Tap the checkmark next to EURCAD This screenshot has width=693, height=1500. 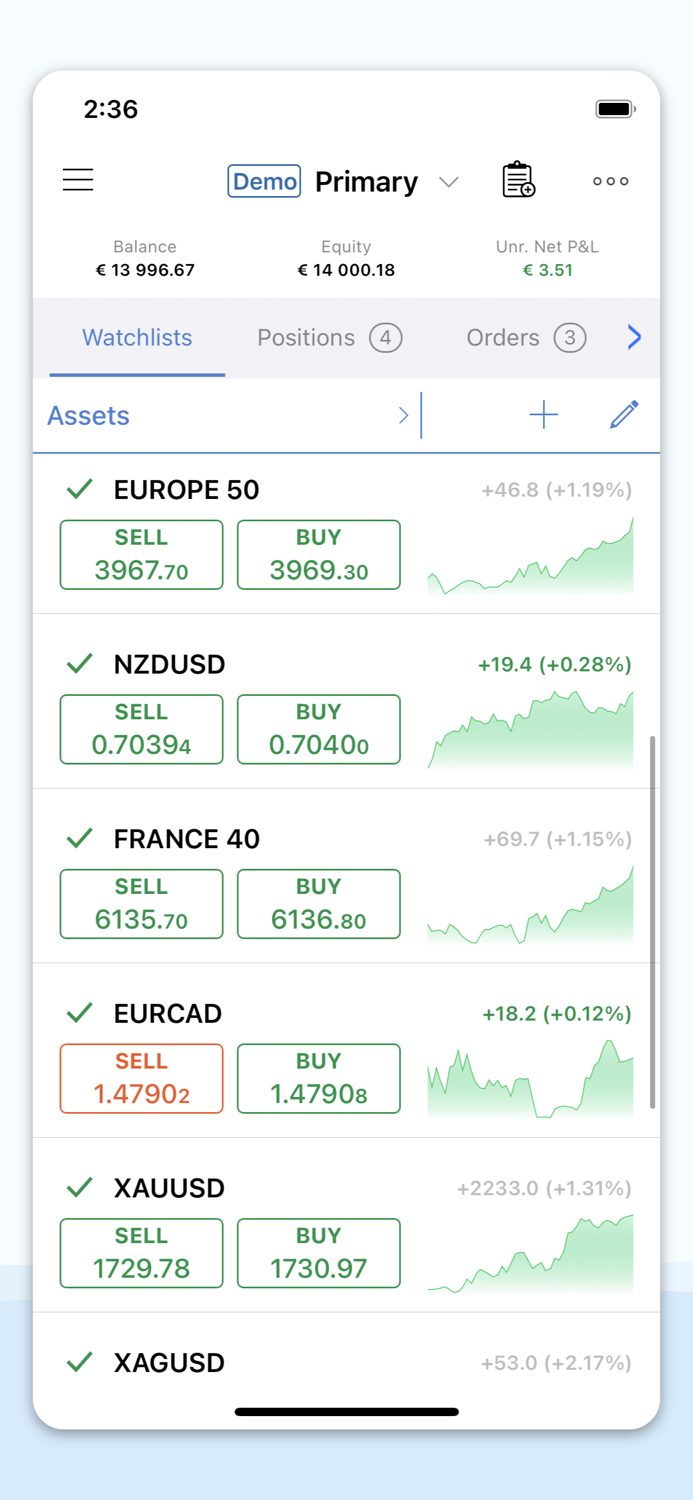79,1013
